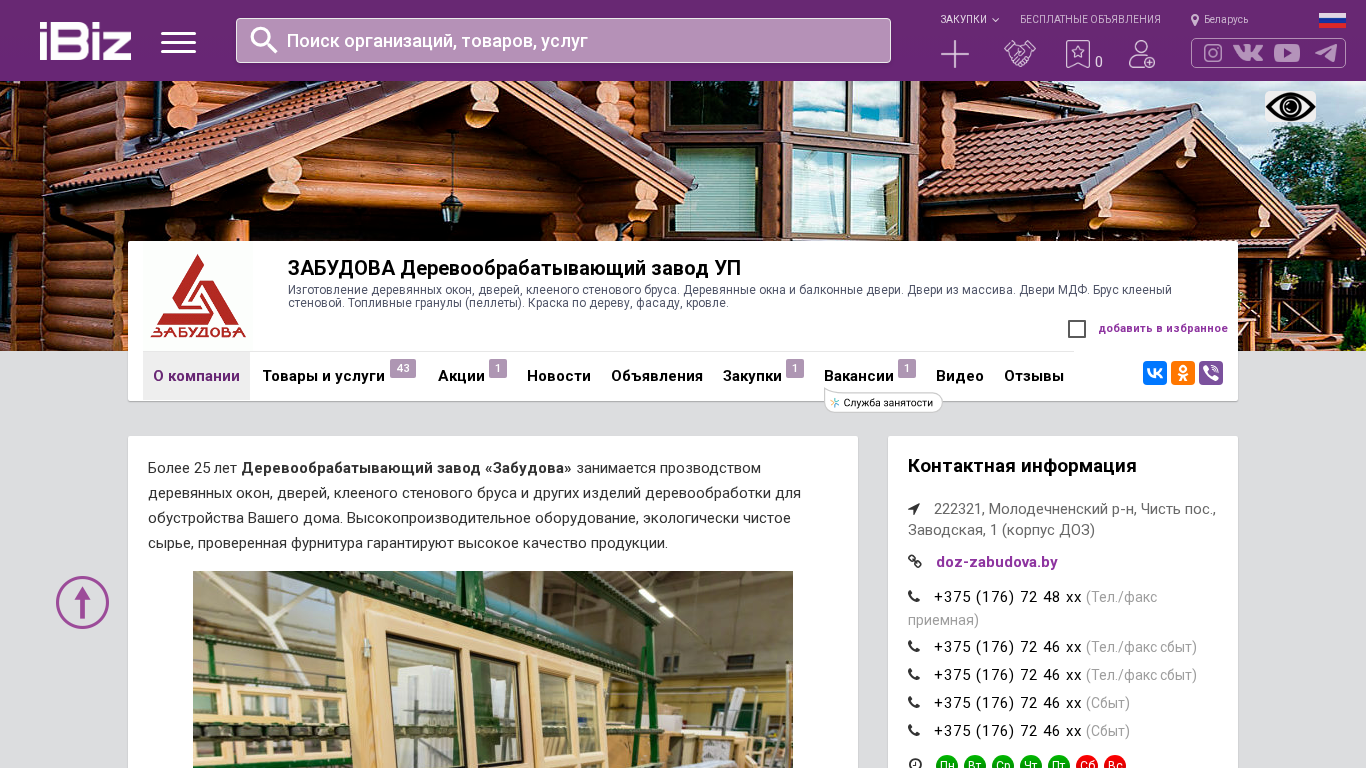Open iBiz Telegram channel icon
1366x768 pixels.
1326,53
